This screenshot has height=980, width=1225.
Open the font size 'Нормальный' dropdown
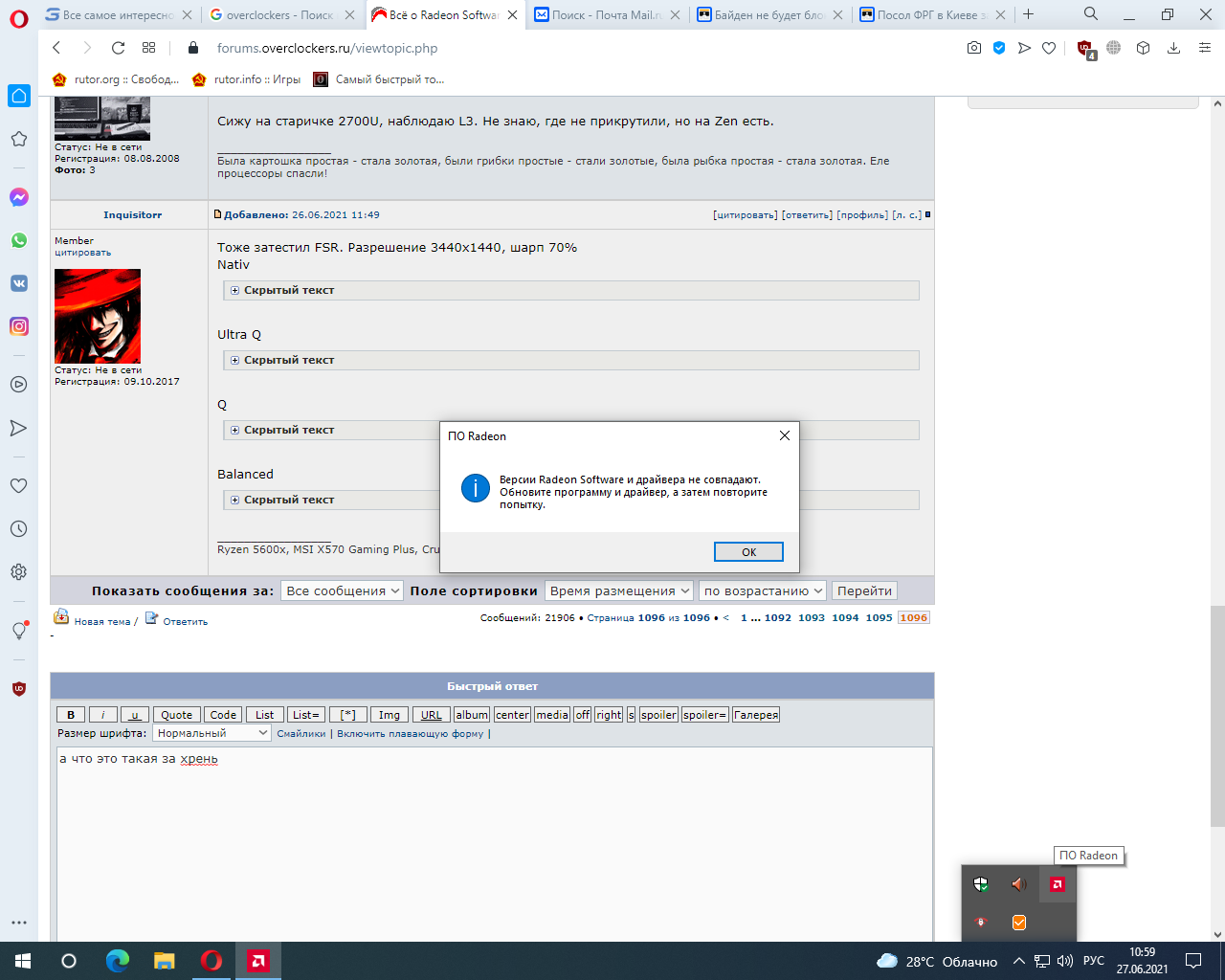[212, 733]
